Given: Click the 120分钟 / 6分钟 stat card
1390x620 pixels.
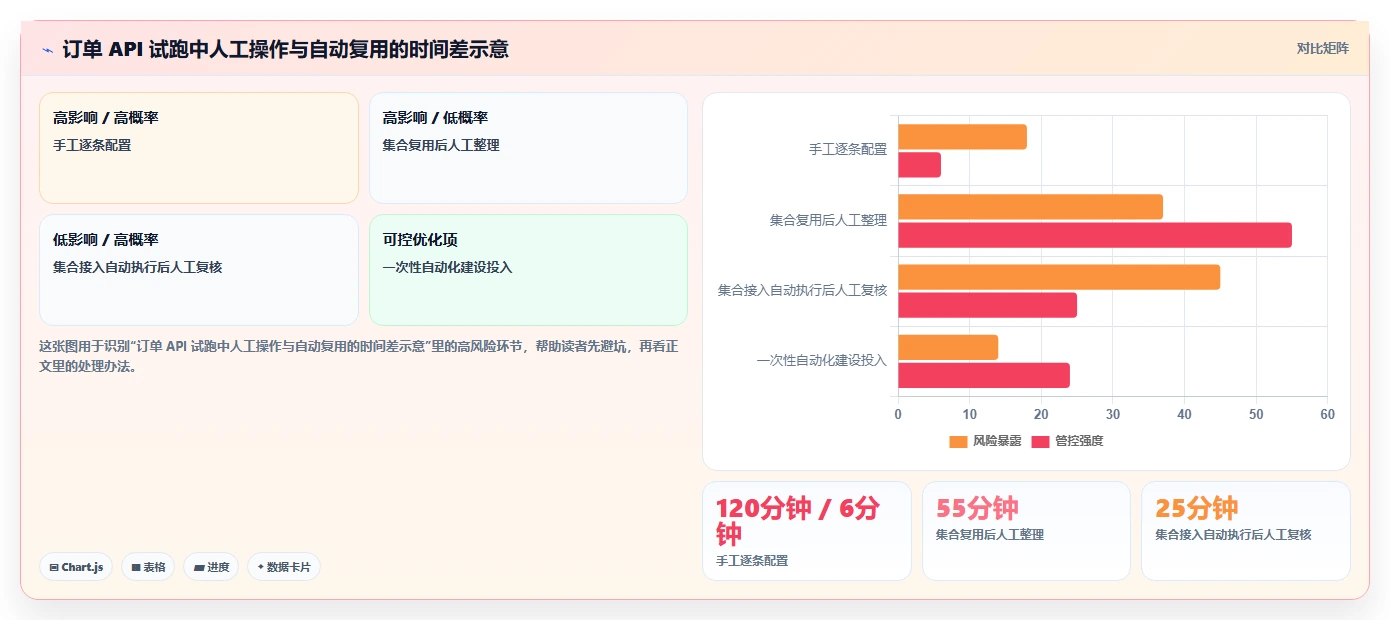Looking at the screenshot, I should pos(807,531).
